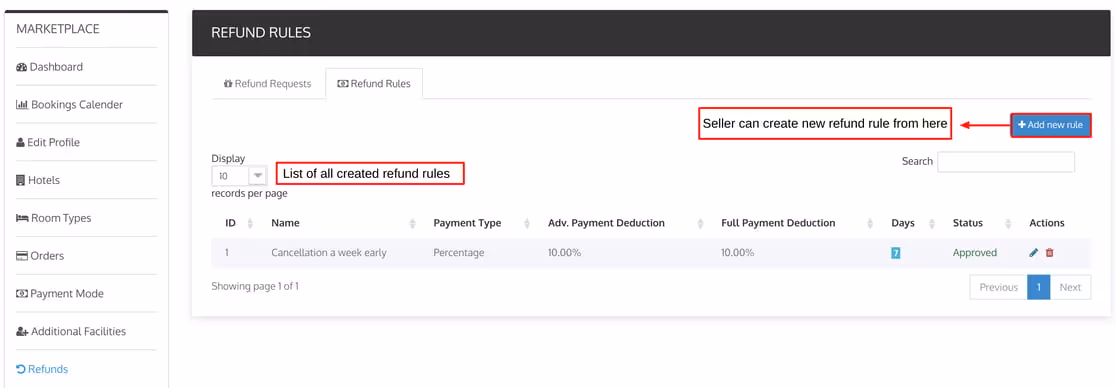
Task: Open the Orders sidebar entry
Action: (40, 256)
